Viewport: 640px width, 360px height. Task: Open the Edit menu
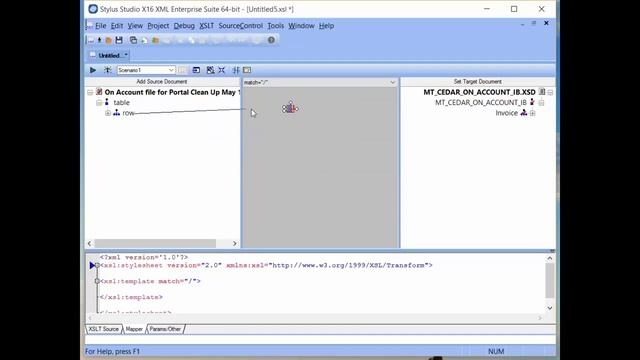117,26
